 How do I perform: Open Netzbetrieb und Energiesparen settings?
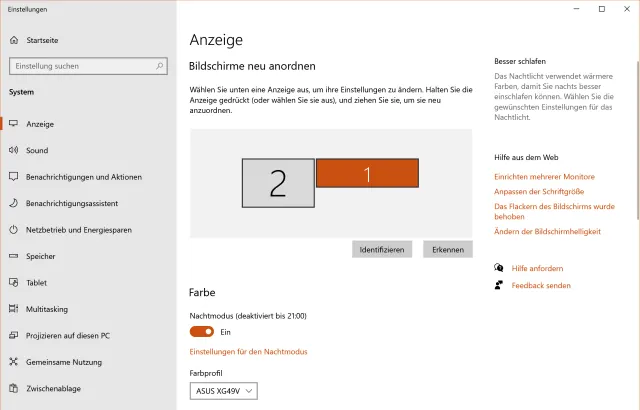point(88,230)
